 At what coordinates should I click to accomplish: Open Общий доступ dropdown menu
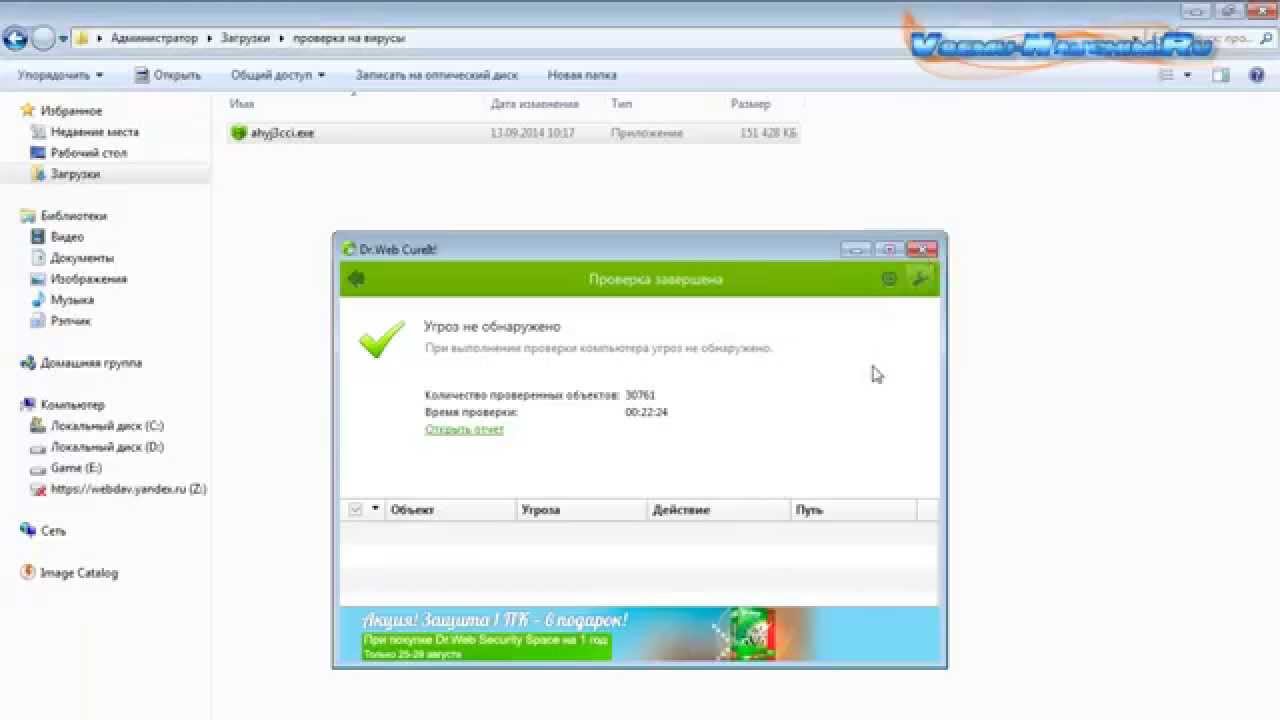[278, 75]
